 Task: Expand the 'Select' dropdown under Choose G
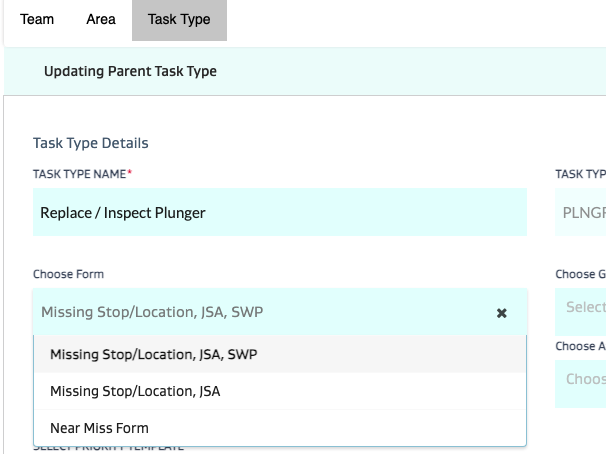[581, 306]
